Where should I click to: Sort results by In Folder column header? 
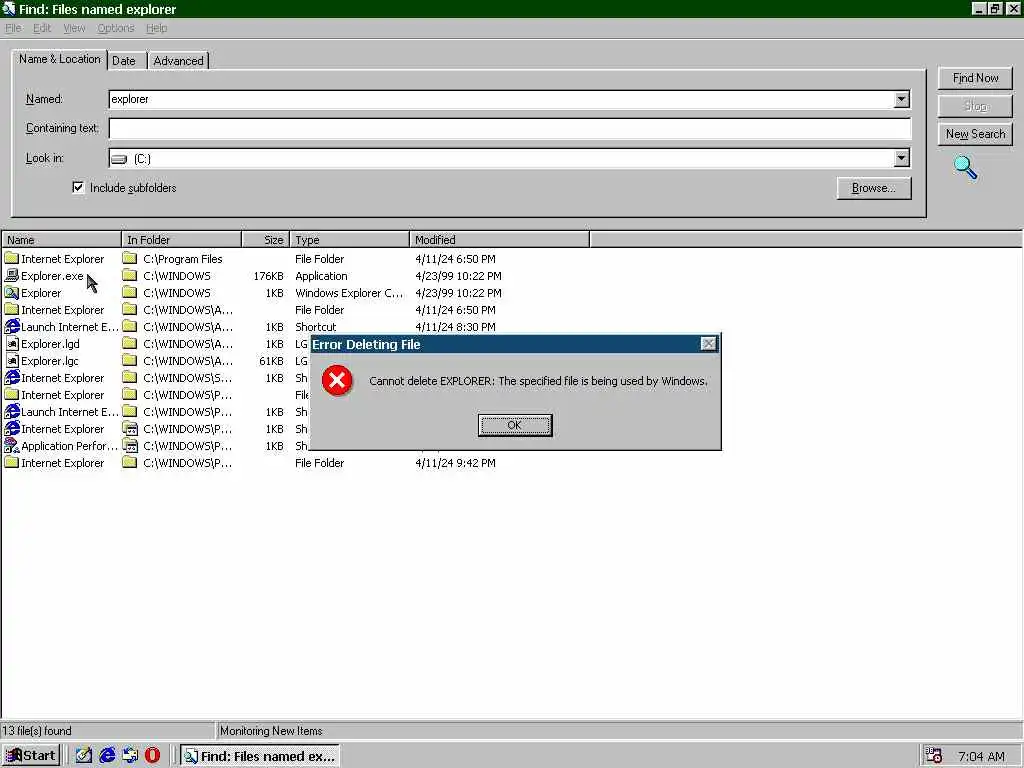pyautogui.click(x=182, y=240)
